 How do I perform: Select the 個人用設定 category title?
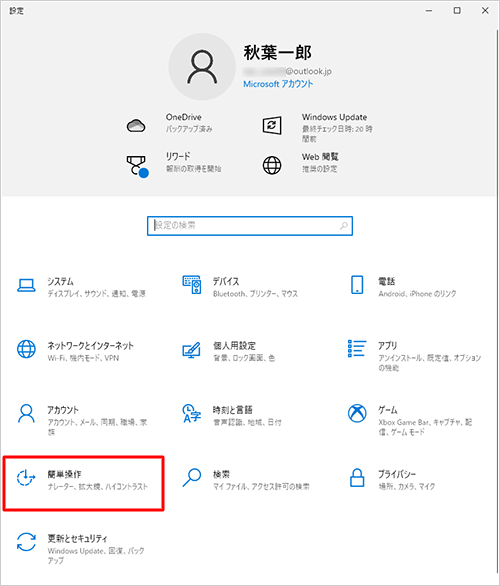click(234, 345)
